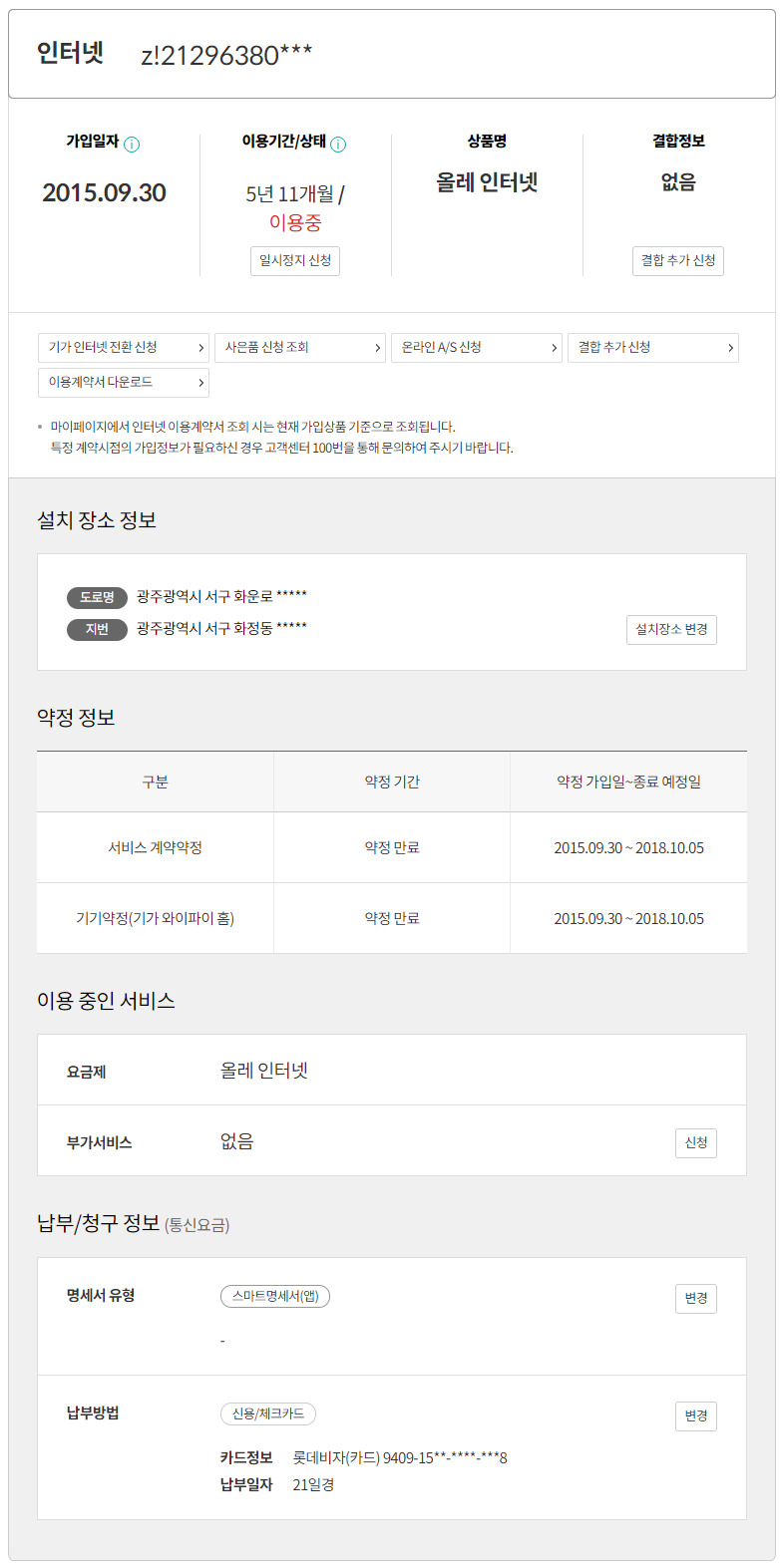Click 결합 추가 신청 button under 결합정보
This screenshot has height=1568, width=780.
coord(678,260)
